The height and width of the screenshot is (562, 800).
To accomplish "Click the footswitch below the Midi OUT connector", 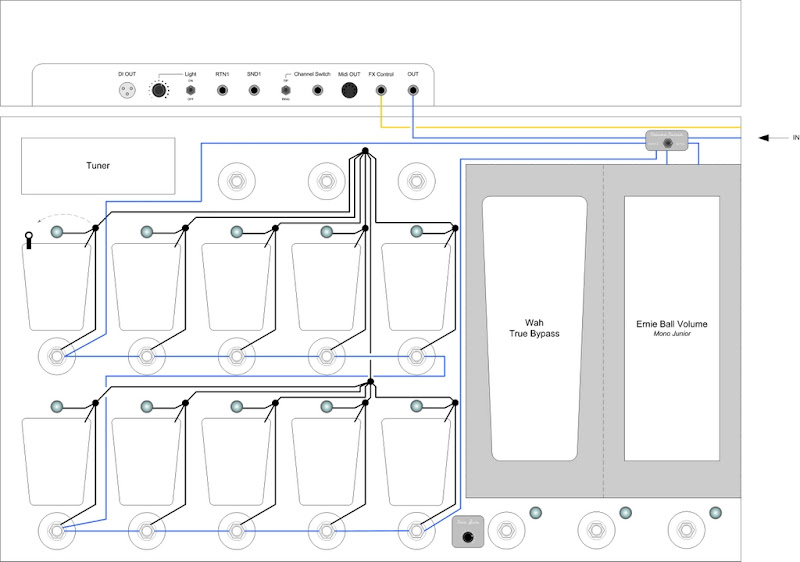I will (327, 181).
